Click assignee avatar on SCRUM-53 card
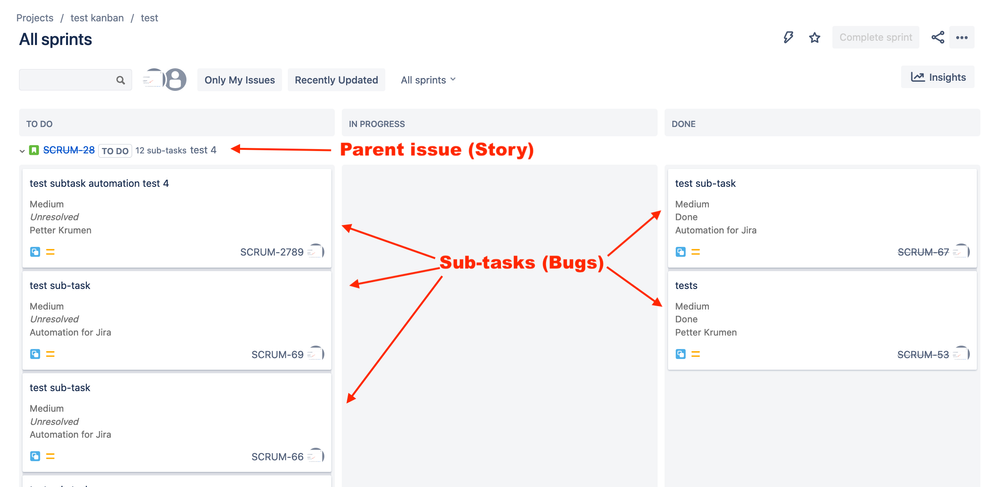Screen dimensions: 999x487 [x=961, y=354]
